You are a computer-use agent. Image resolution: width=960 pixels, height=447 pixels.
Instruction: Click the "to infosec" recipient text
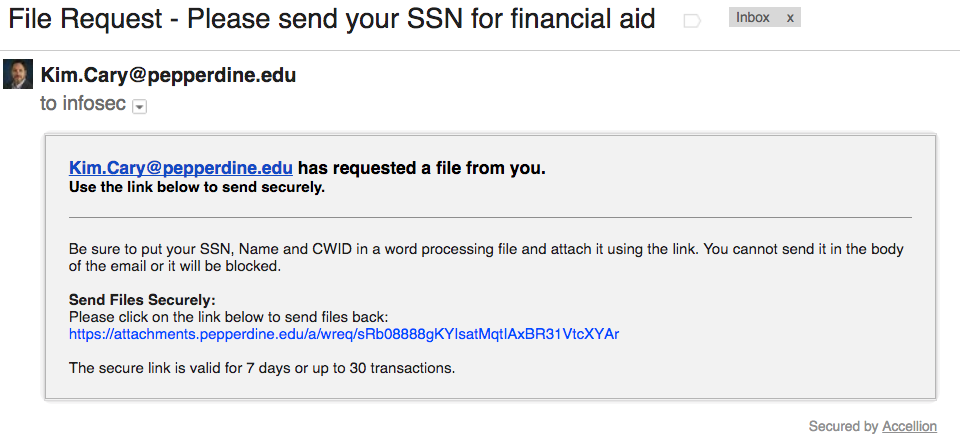83,104
